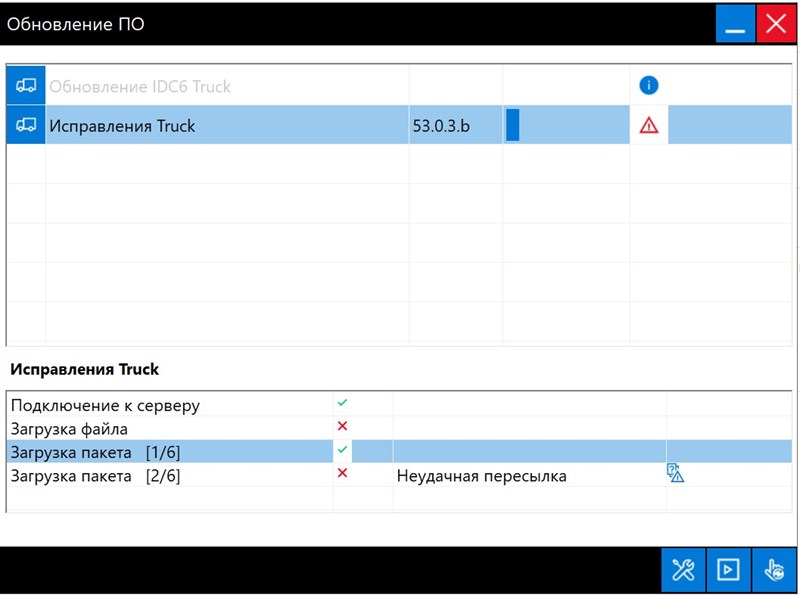Click the Неудачная пересылка error message

pos(482,476)
